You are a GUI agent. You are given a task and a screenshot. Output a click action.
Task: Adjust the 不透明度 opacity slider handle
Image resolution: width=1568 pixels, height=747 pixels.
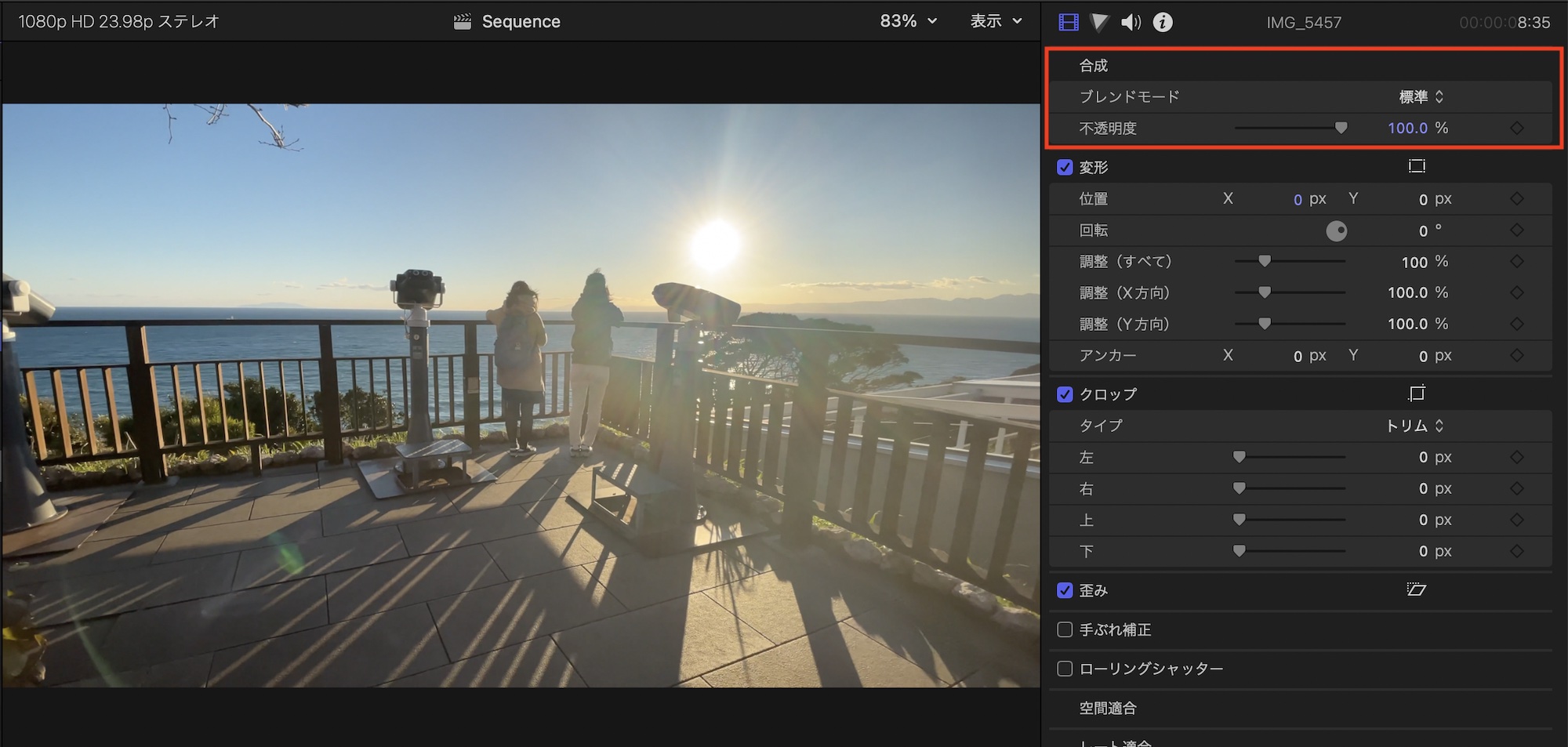tap(1341, 128)
